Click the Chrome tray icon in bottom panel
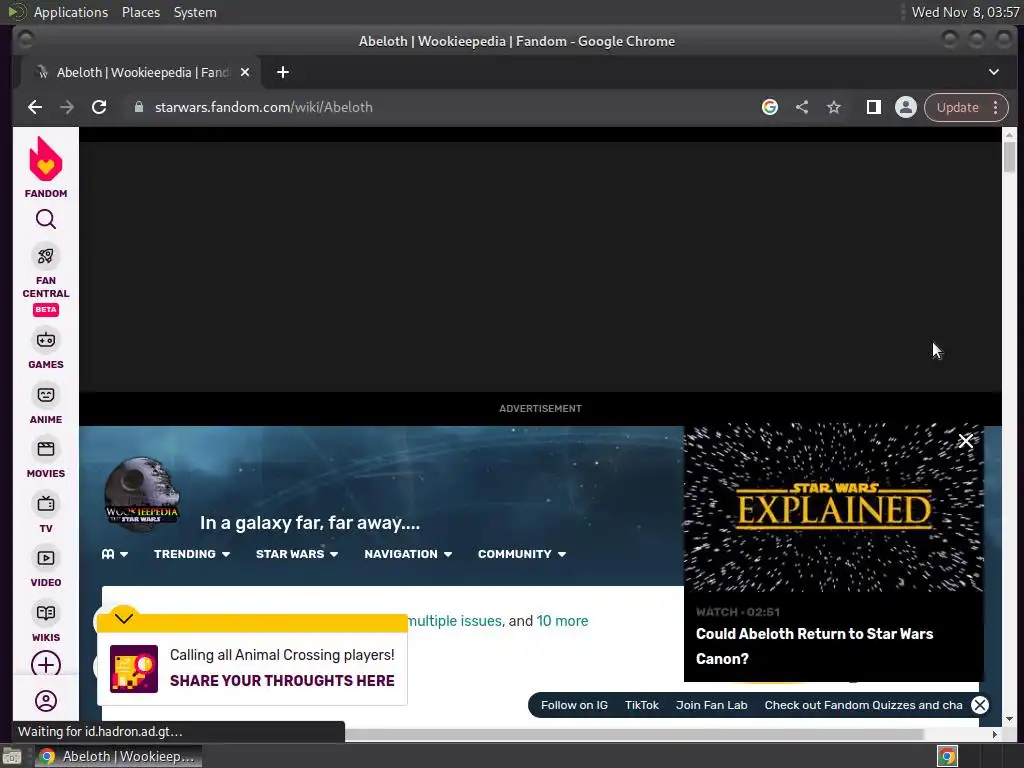The height and width of the screenshot is (768, 1024). (948, 756)
